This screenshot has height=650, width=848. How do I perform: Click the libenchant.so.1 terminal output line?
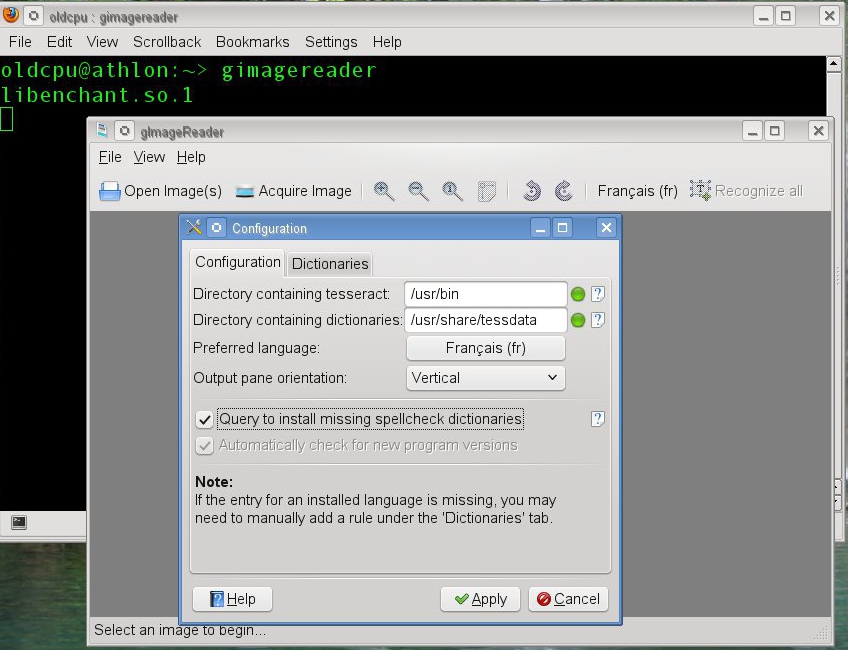click(x=97, y=95)
